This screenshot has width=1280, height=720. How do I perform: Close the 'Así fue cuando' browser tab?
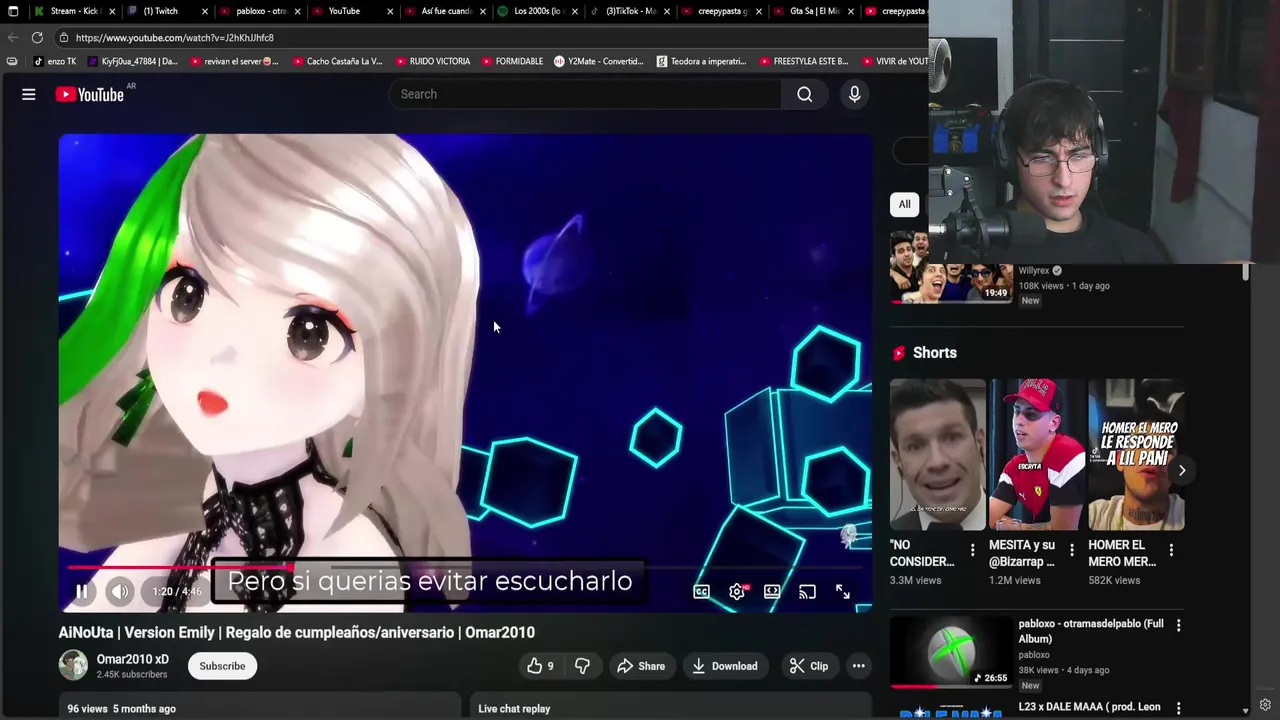pos(482,11)
